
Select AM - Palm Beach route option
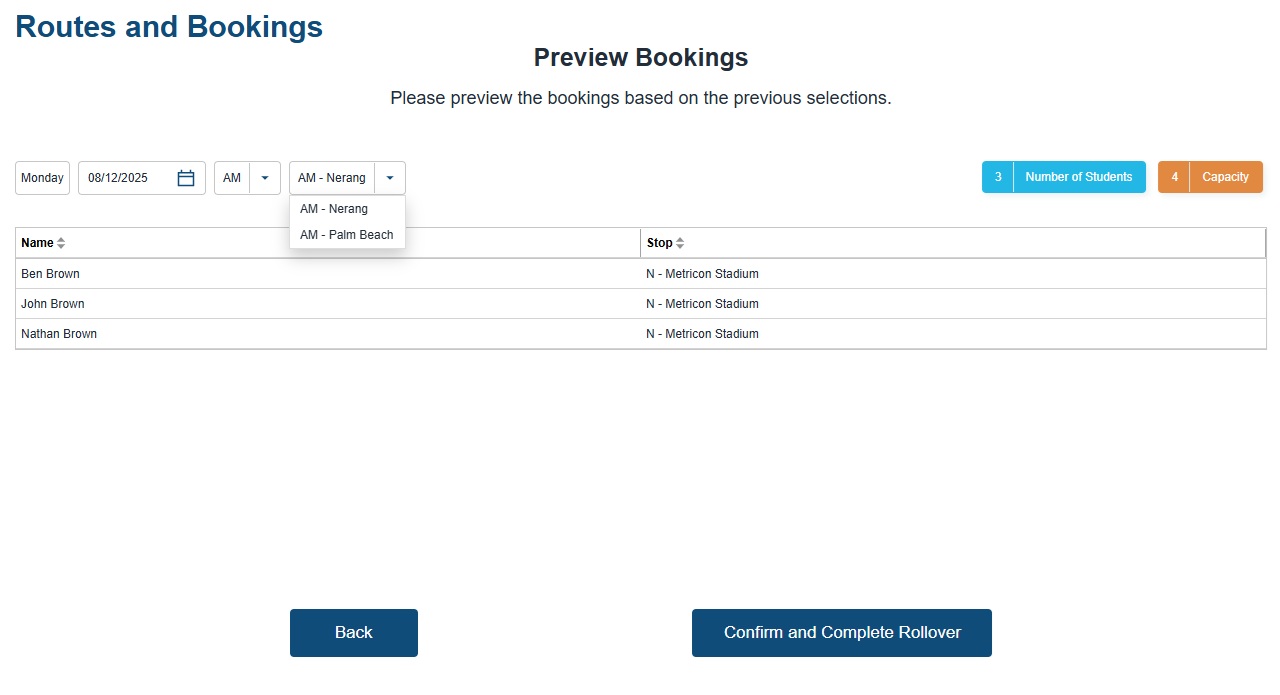point(346,235)
